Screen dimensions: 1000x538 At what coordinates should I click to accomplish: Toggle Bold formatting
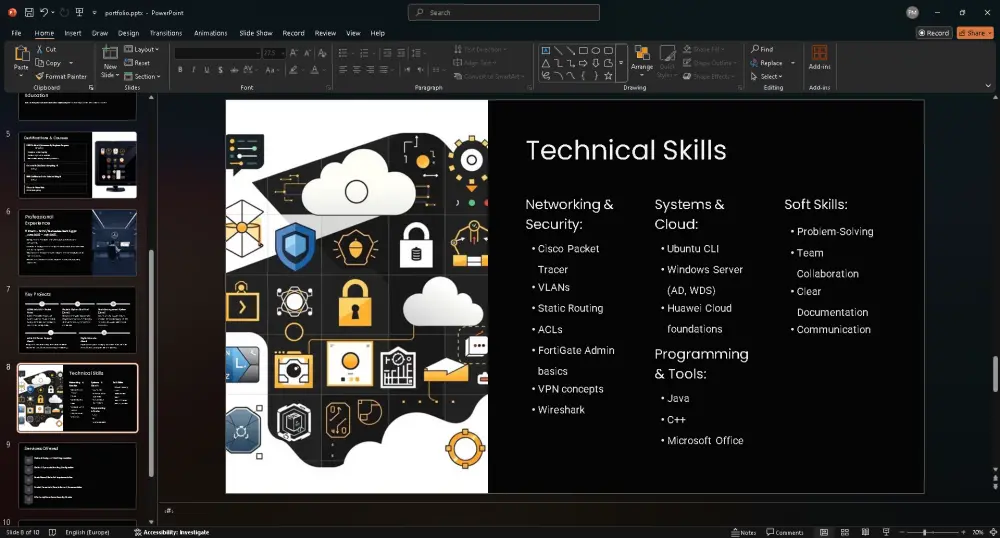tap(180, 70)
